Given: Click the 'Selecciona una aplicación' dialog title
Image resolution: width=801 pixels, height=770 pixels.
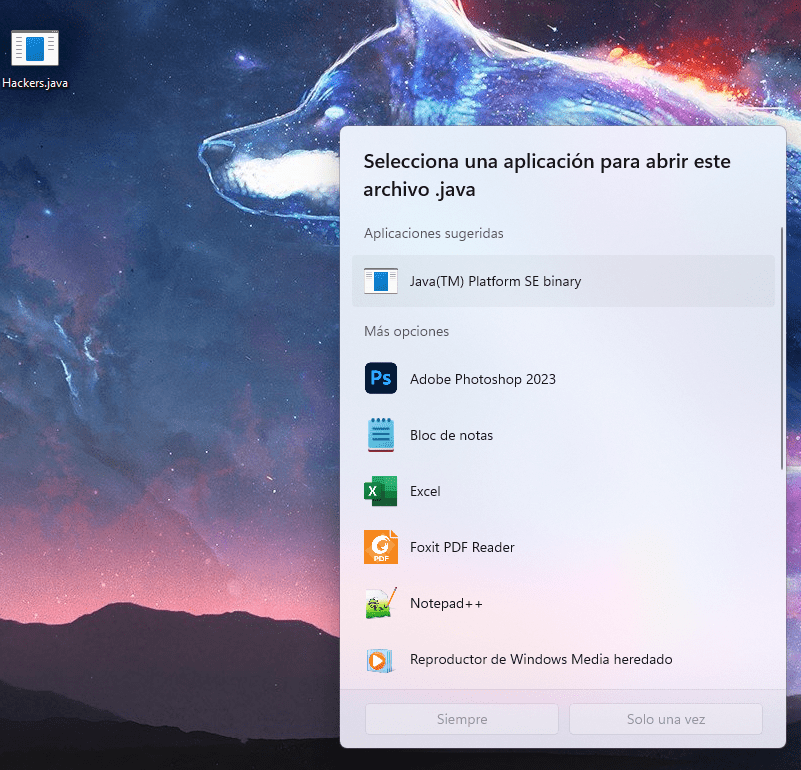Looking at the screenshot, I should point(547,175).
